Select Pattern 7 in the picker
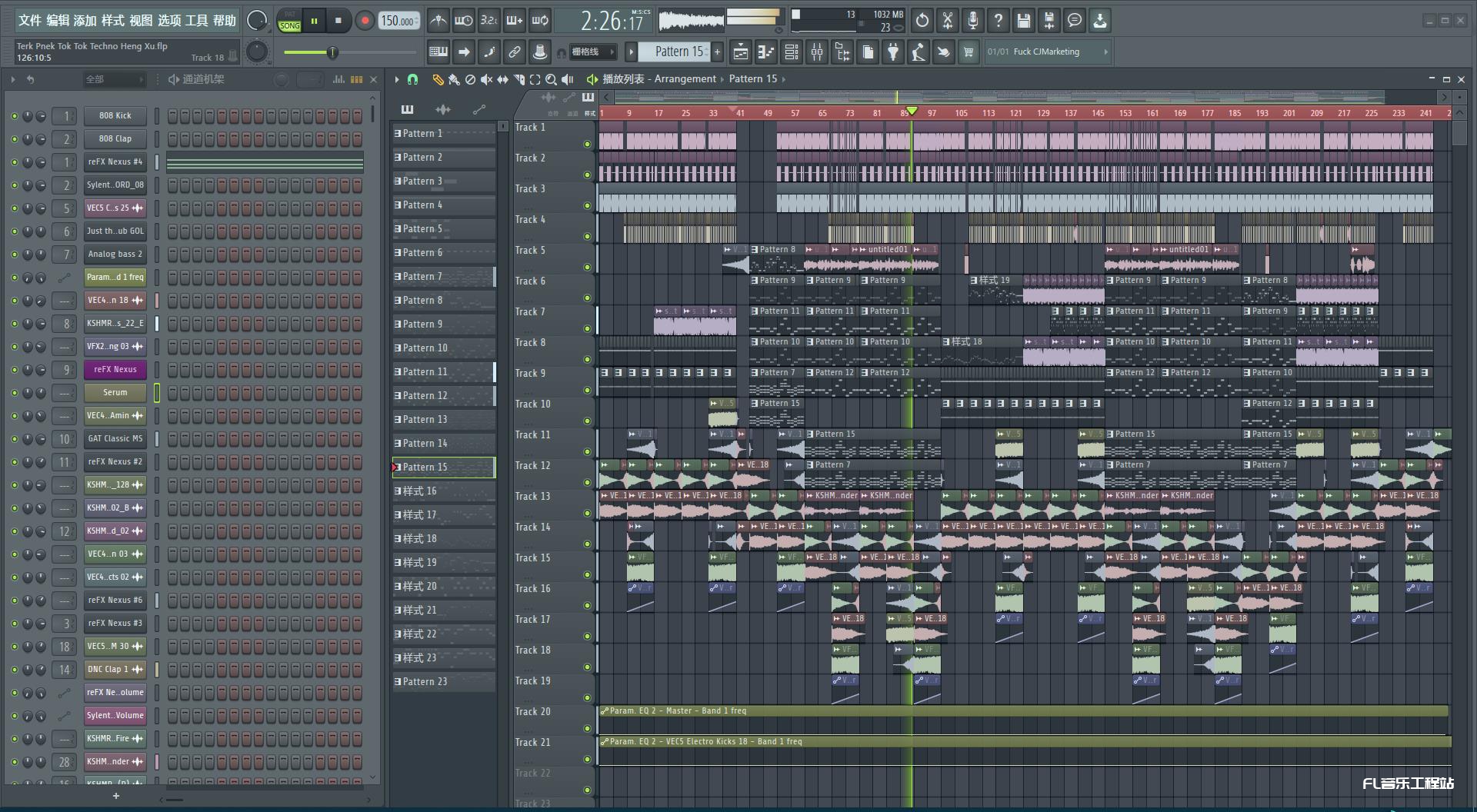 444,277
